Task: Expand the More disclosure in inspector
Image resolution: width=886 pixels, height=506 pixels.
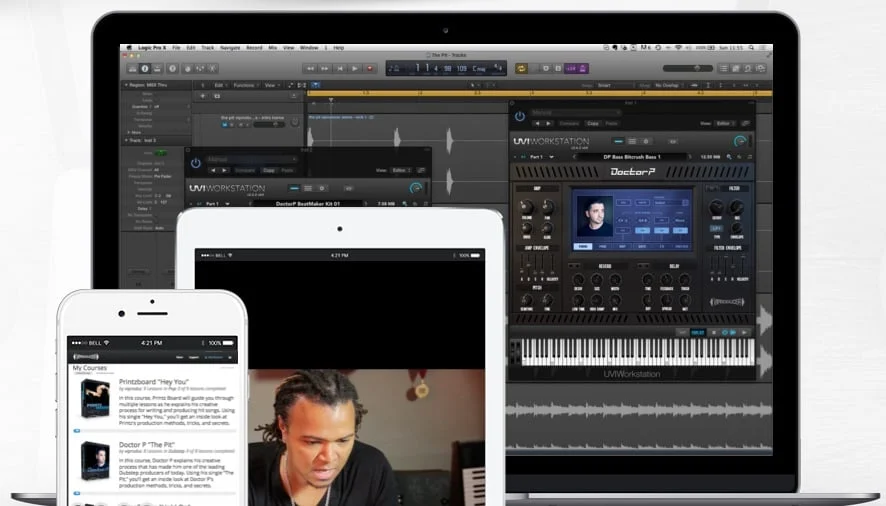Action: (129, 132)
